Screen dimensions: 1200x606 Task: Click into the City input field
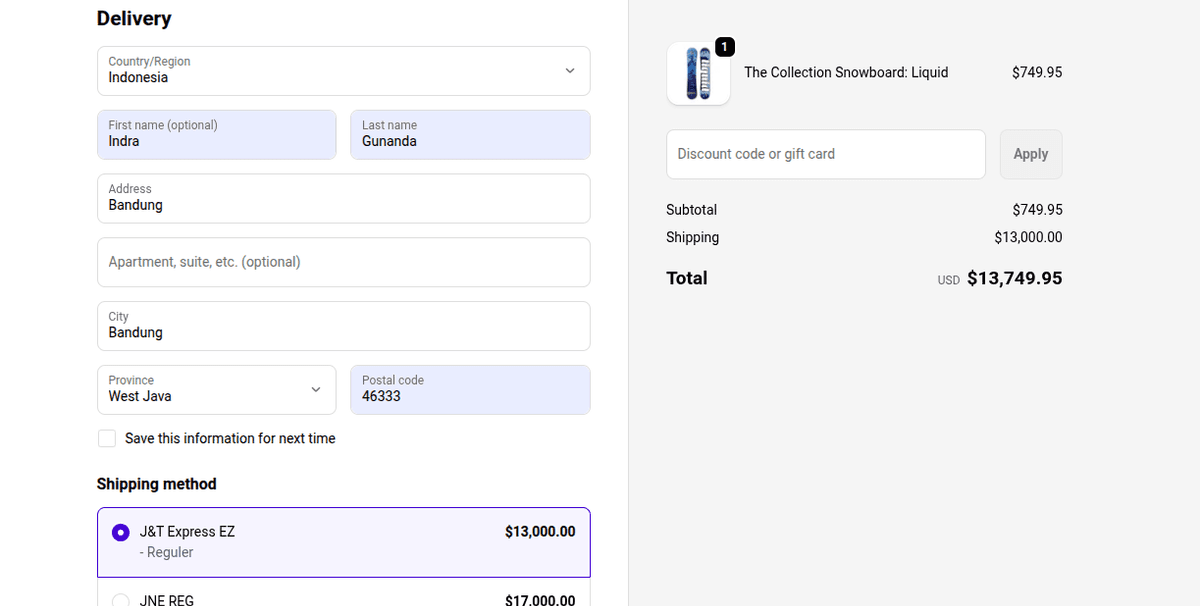pos(343,326)
